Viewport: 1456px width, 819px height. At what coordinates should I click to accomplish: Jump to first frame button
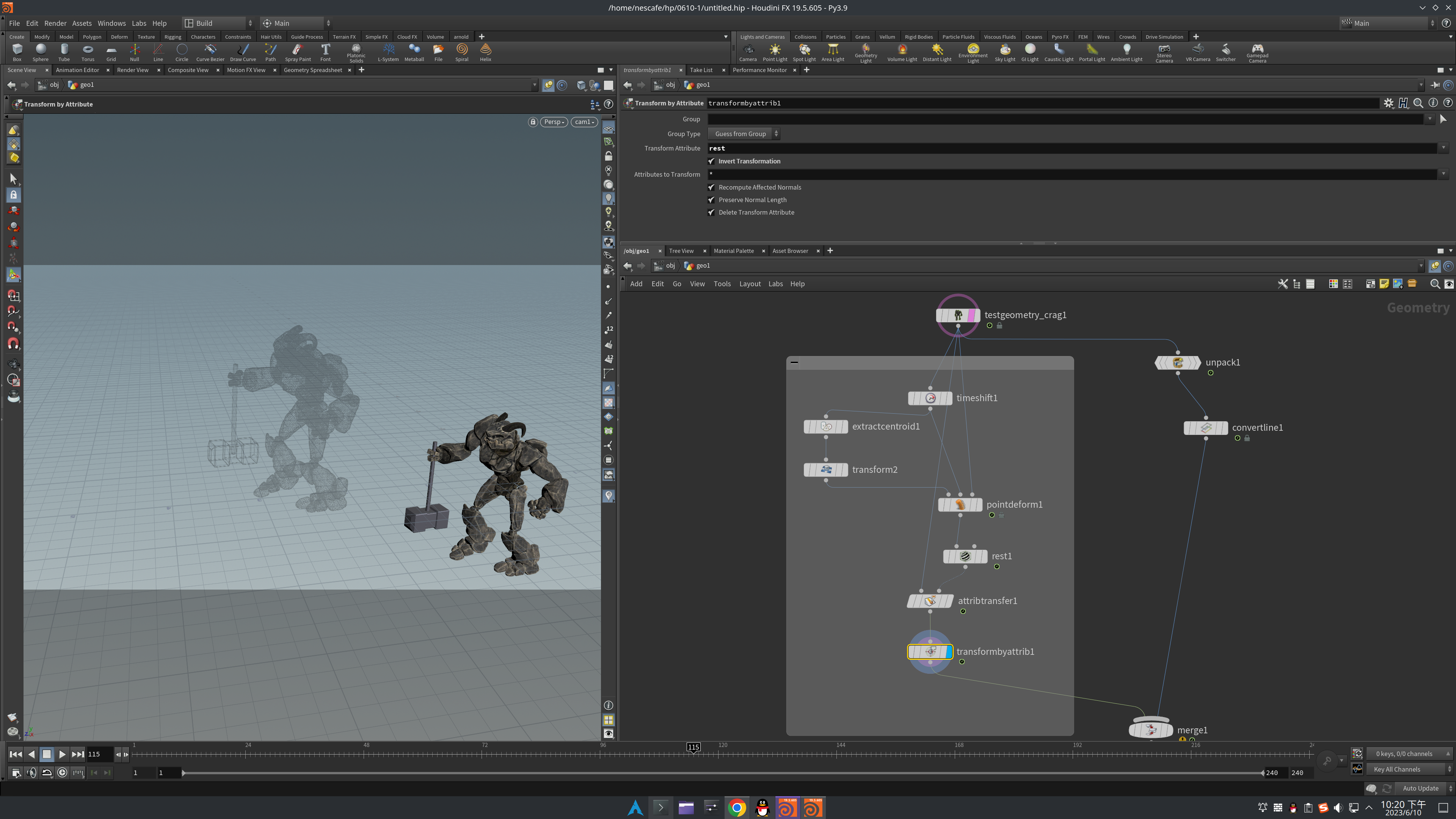click(x=16, y=754)
